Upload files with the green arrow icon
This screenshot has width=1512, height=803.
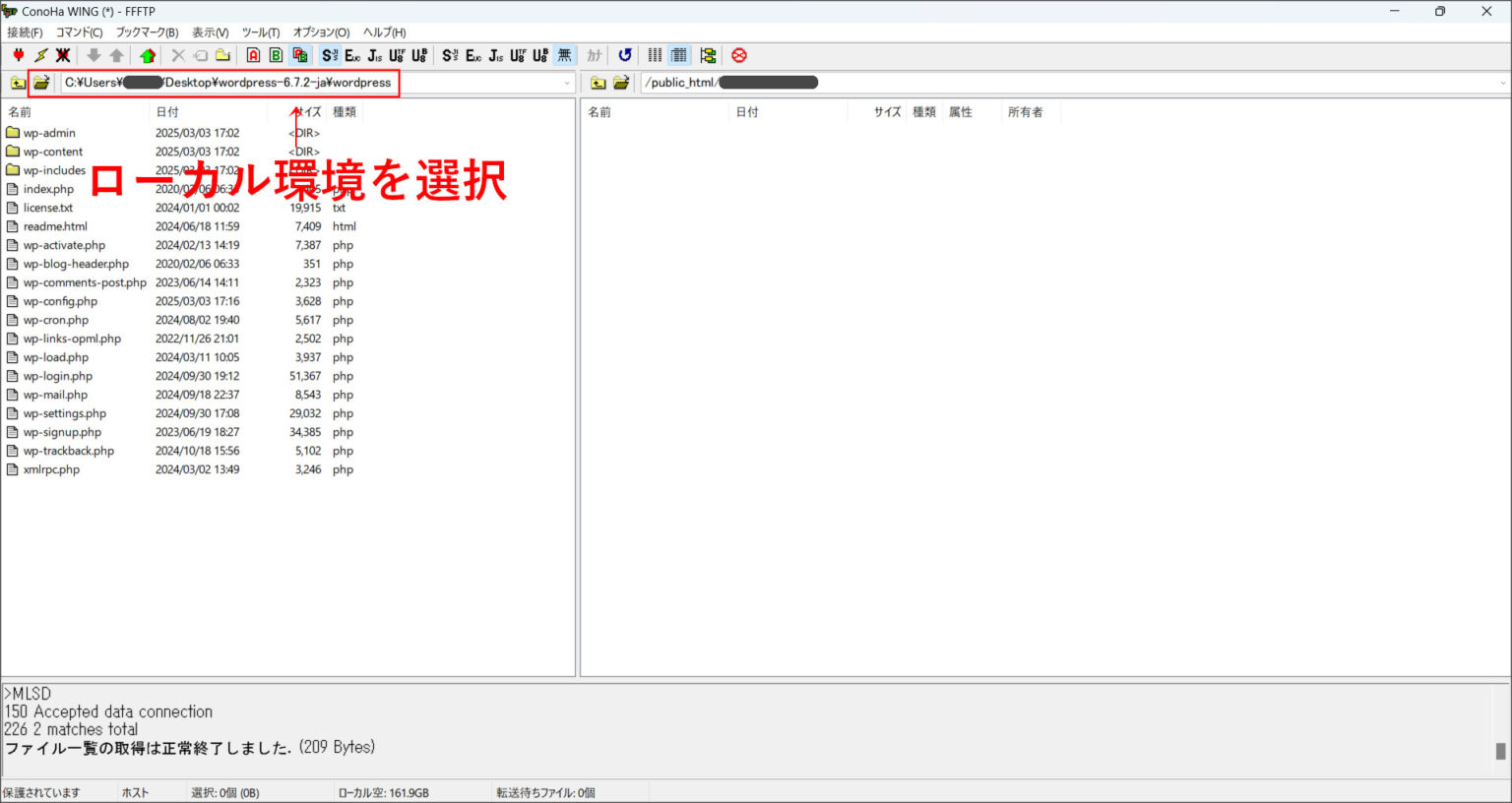click(148, 55)
